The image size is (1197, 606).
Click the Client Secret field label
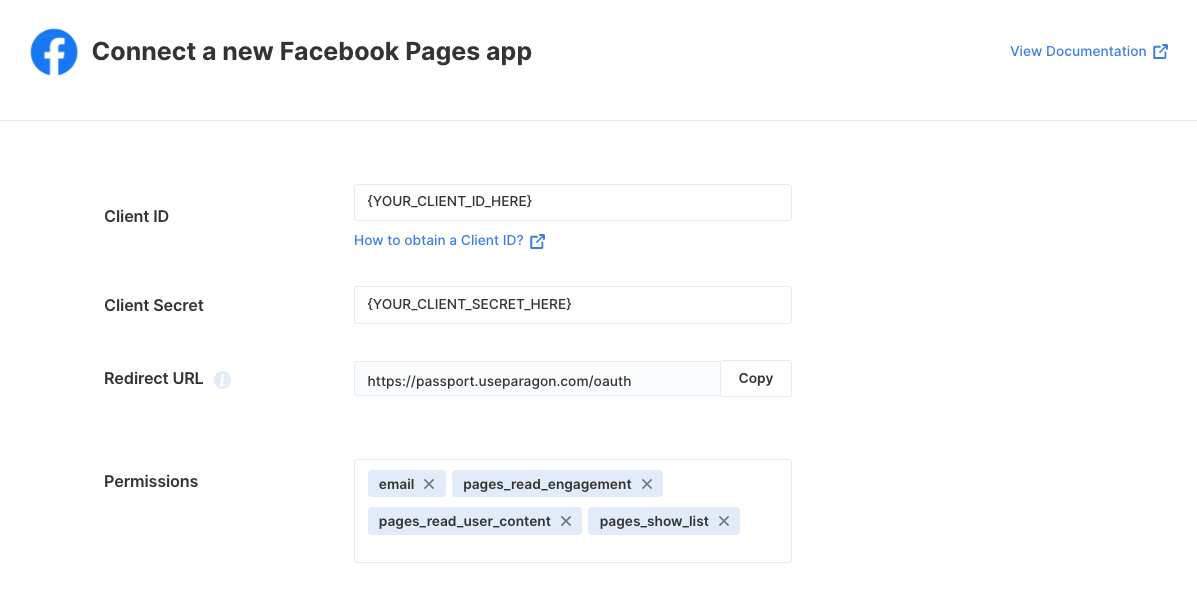pos(153,305)
